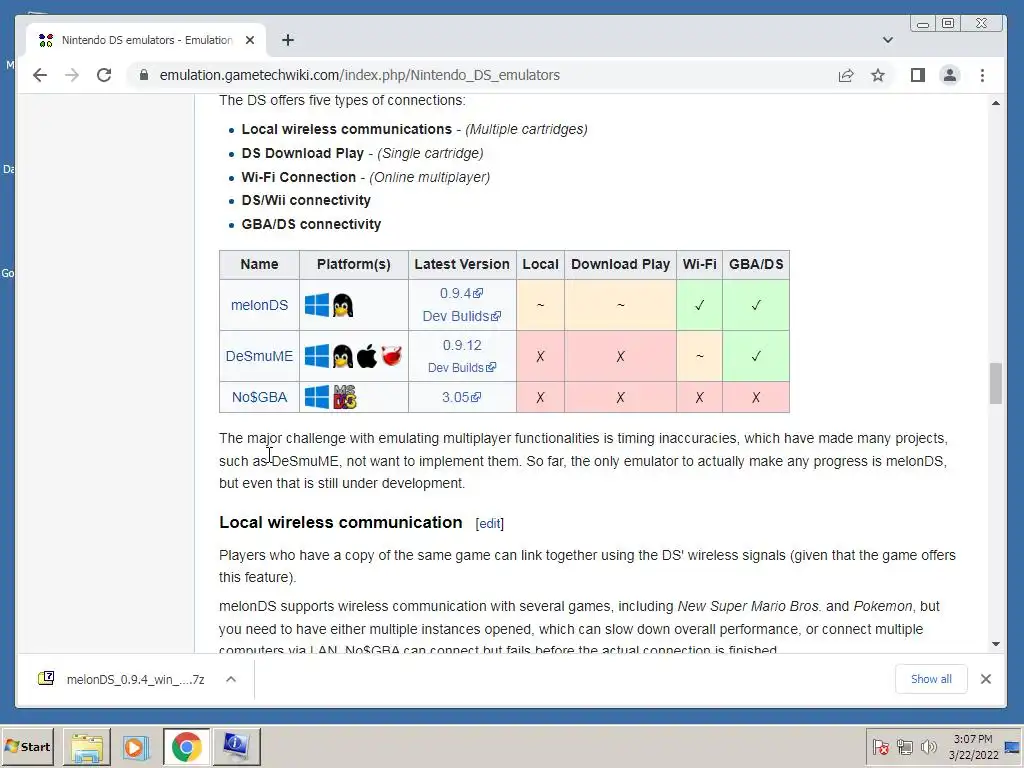Viewport: 1024px width, 768px height.
Task: Open melonDS version 0.9.4 link
Action: (x=461, y=293)
